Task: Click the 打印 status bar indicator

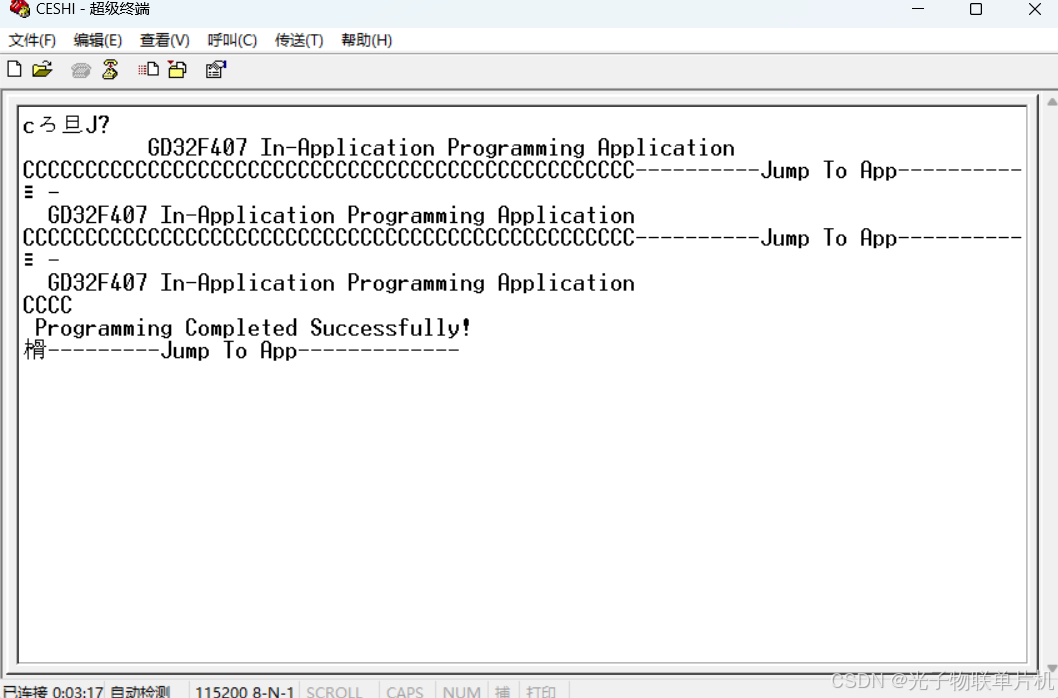Action: click(x=540, y=692)
